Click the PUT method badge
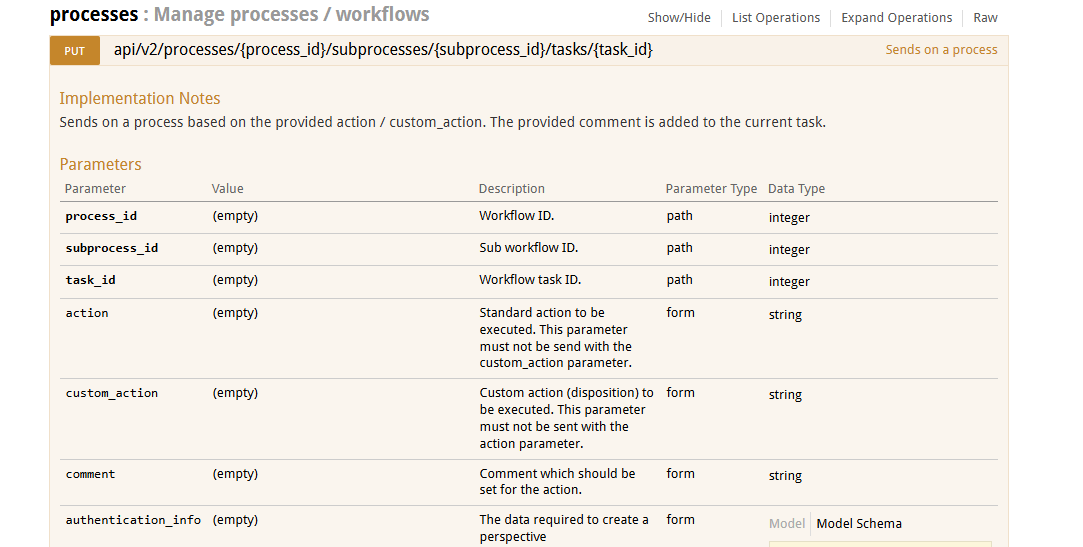Viewport: 1083px width, 547px height. 75,51
